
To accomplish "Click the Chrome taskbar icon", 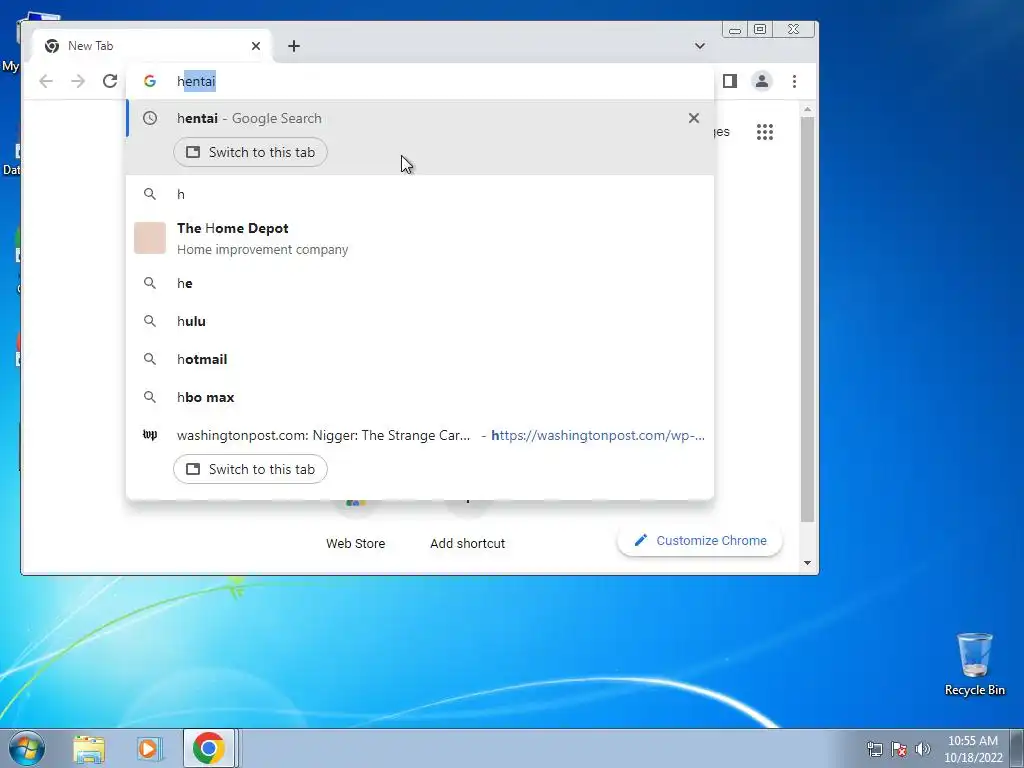I will pyautogui.click(x=209, y=748).
